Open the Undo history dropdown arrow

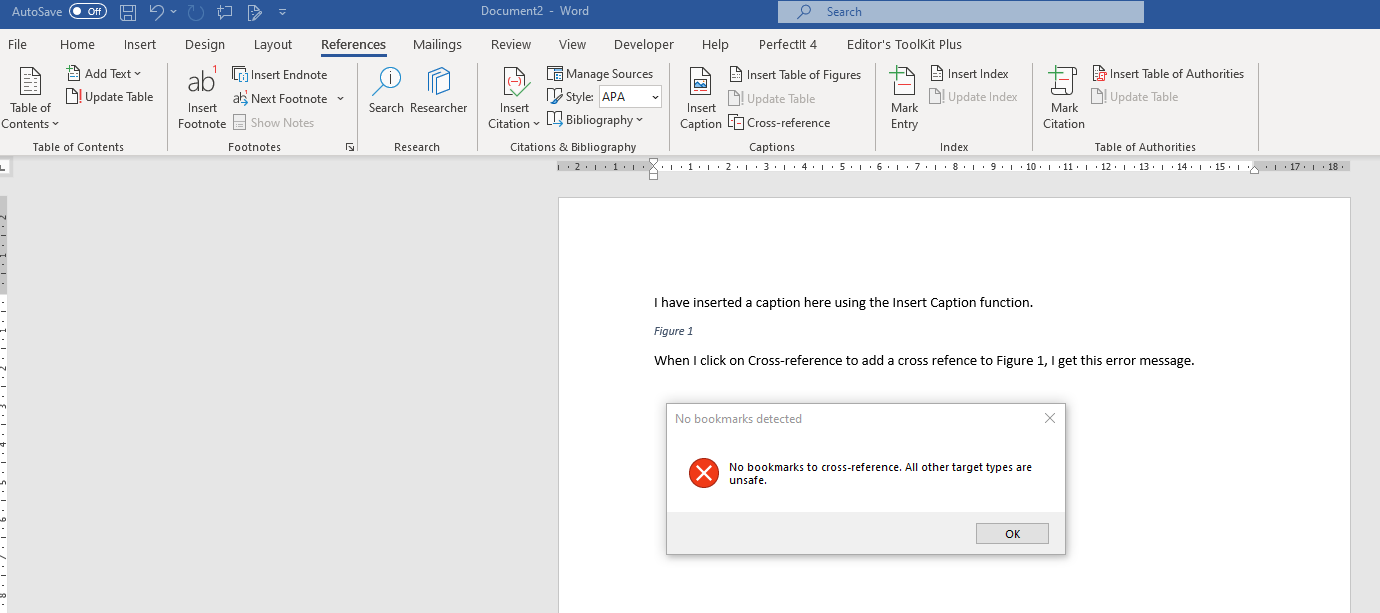pyautogui.click(x=173, y=12)
